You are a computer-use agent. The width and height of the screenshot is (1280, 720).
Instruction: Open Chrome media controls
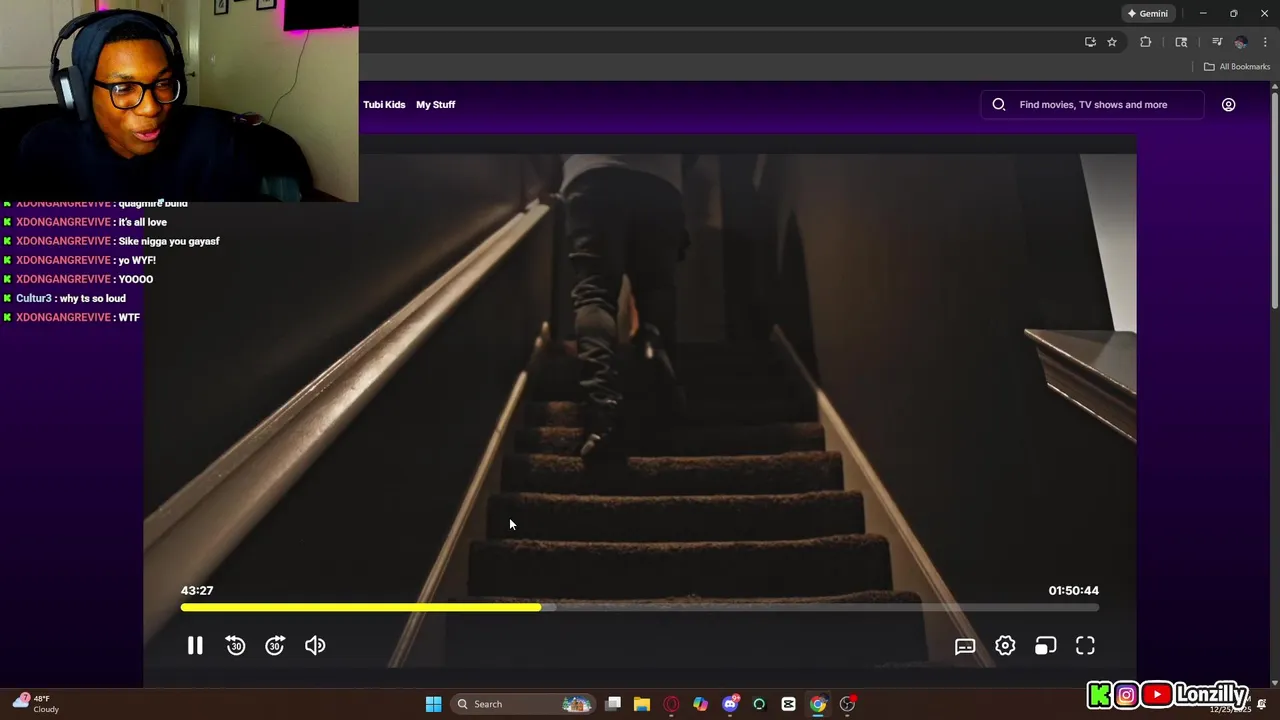pyautogui.click(x=1217, y=42)
